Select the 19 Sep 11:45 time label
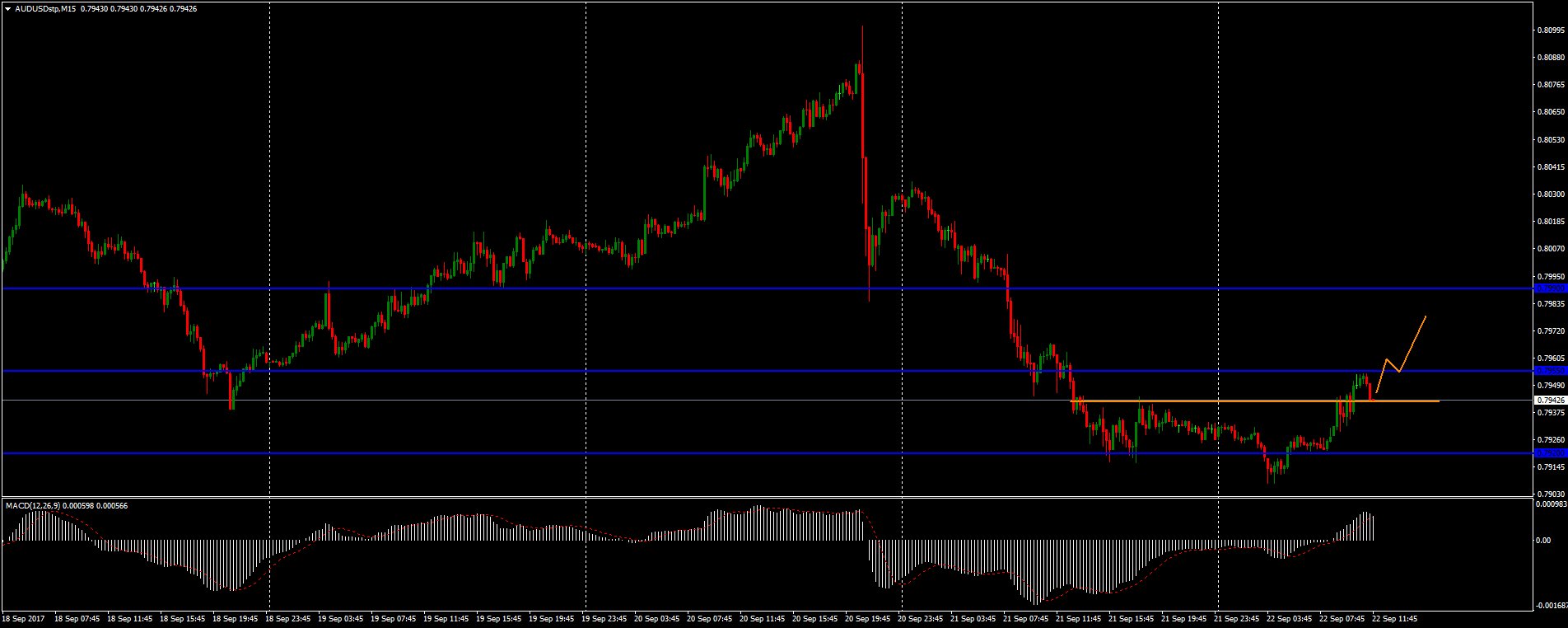1568x628 pixels. 448,617
